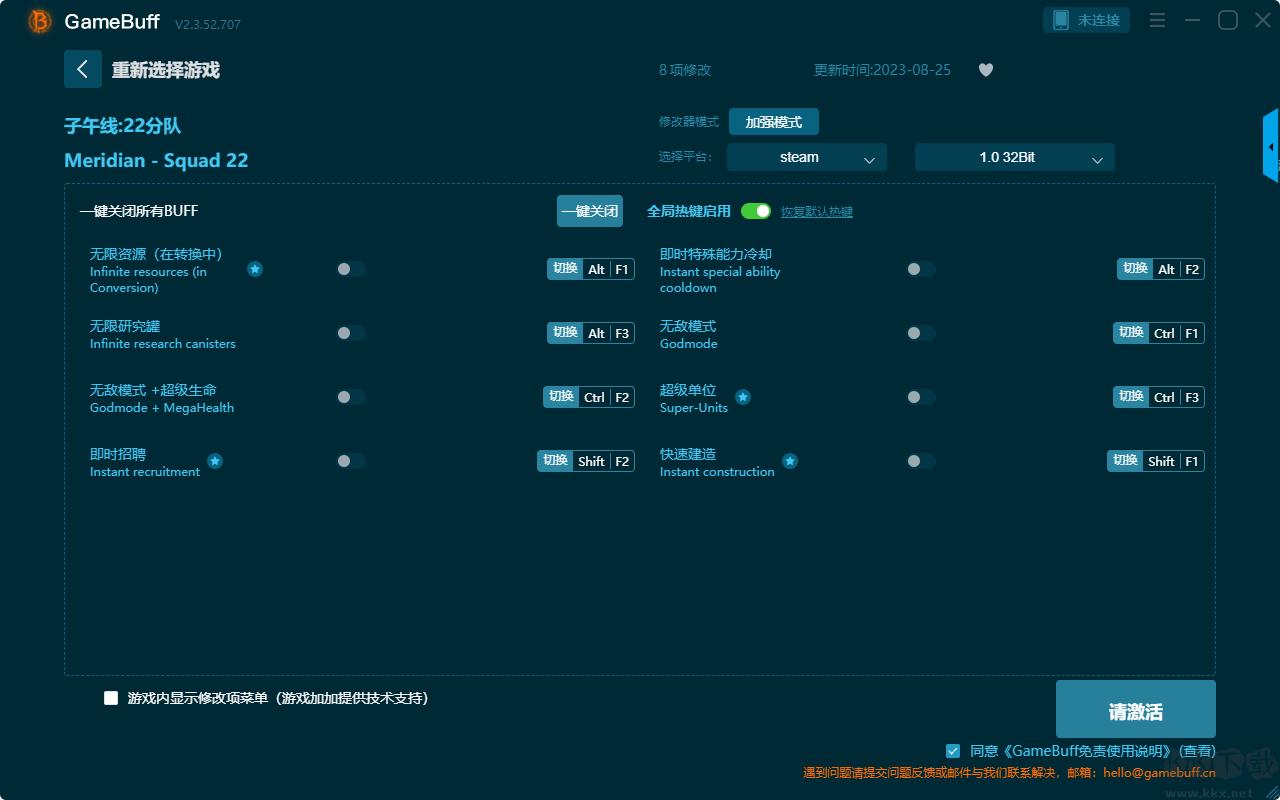Viewport: 1280px width, 800px height.
Task: Click the 更新时间:2023-08-25 text
Action: [882, 70]
